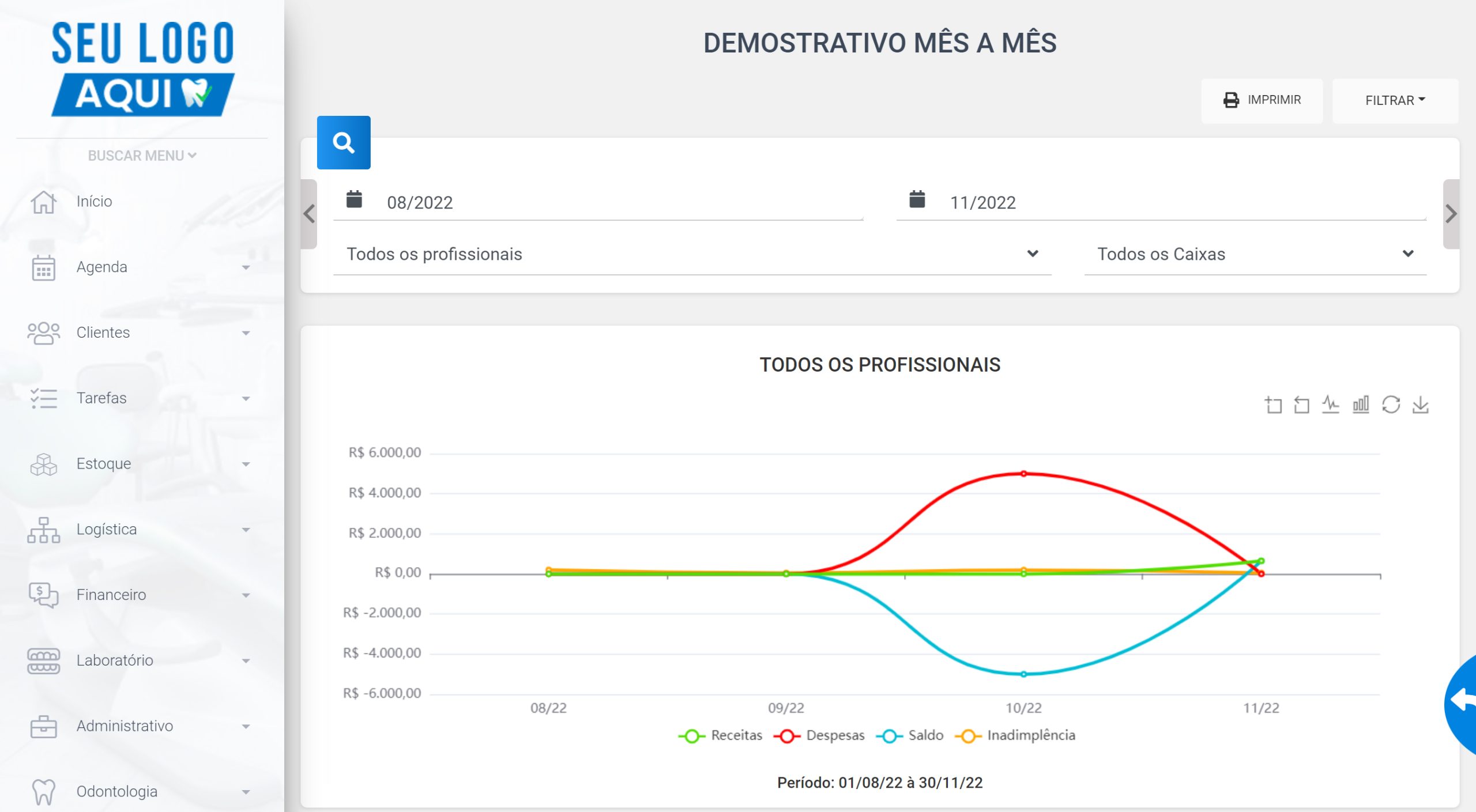1476x812 pixels.
Task: Toggle Saldo series in chart legend
Action: click(910, 735)
